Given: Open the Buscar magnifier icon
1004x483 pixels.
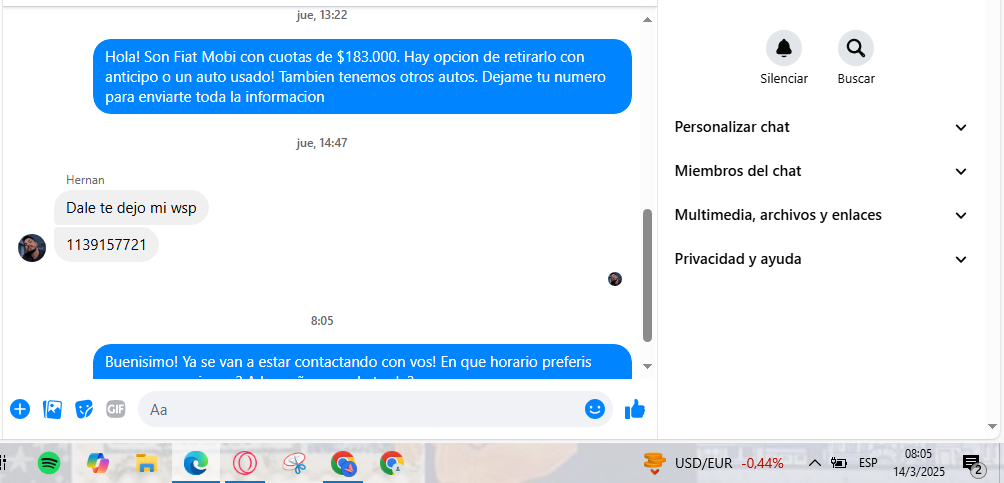Looking at the screenshot, I should (x=855, y=48).
